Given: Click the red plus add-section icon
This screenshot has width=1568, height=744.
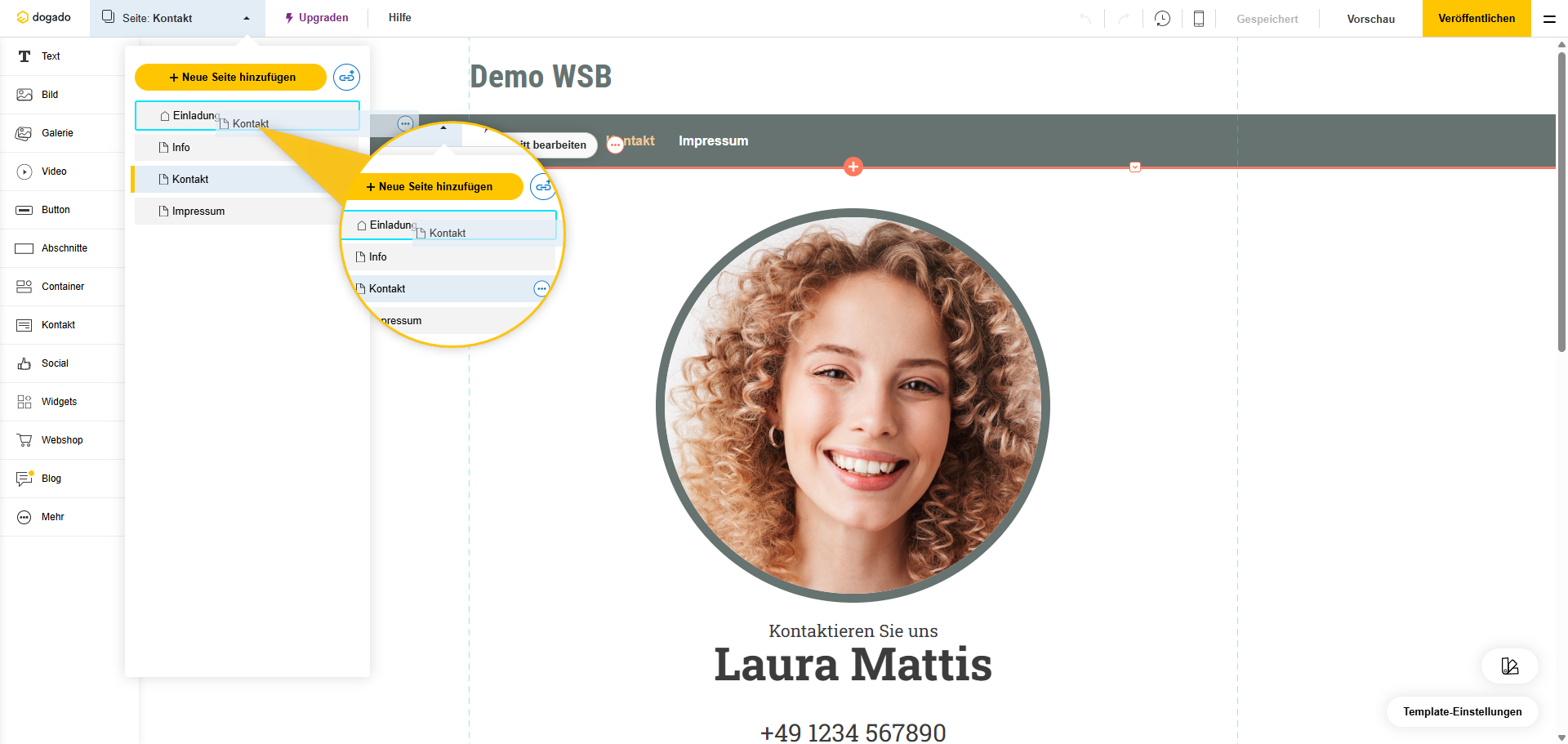Looking at the screenshot, I should pos(853,167).
